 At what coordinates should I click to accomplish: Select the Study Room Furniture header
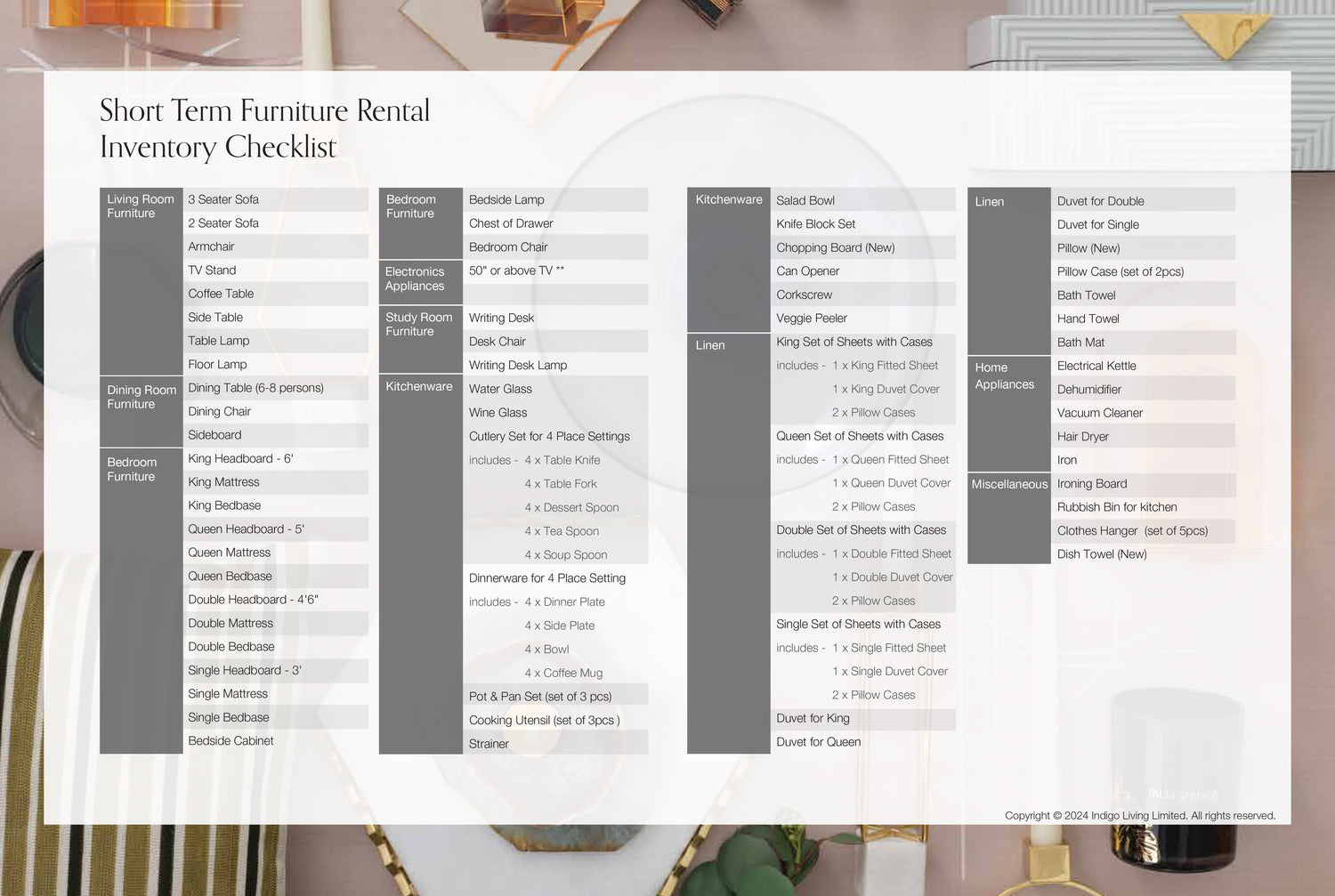pos(418,324)
